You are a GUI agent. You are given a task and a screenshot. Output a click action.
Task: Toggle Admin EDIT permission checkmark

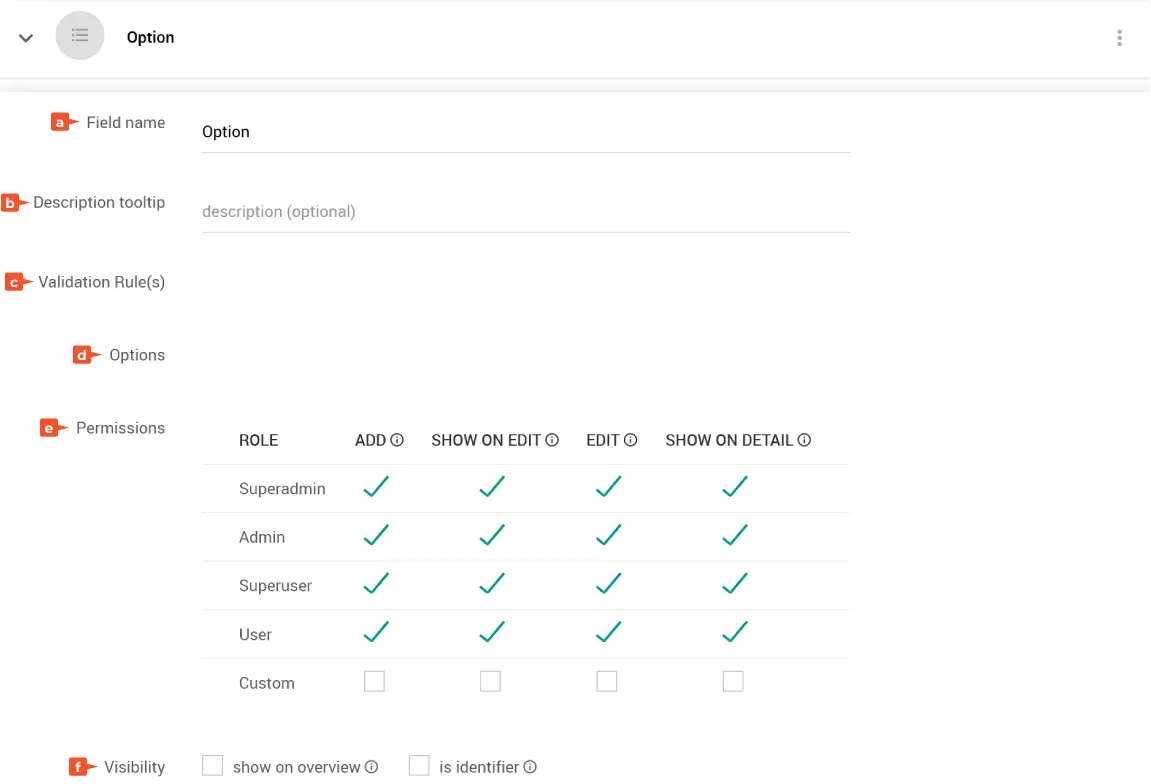coord(608,536)
